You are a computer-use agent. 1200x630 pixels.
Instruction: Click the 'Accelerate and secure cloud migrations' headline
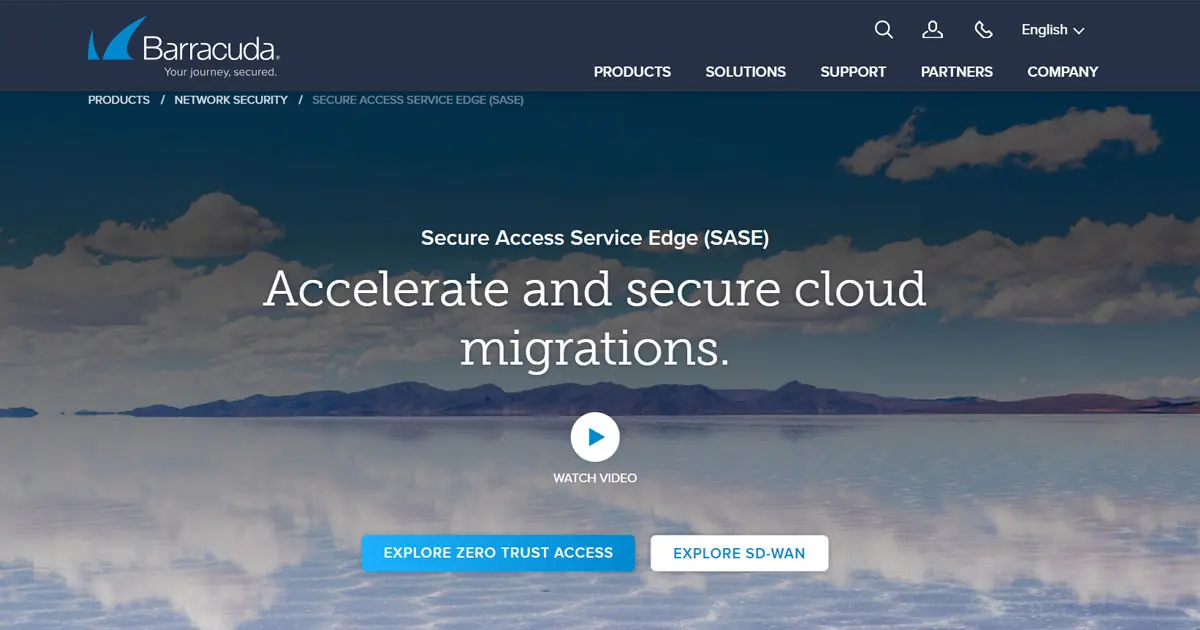click(595, 318)
